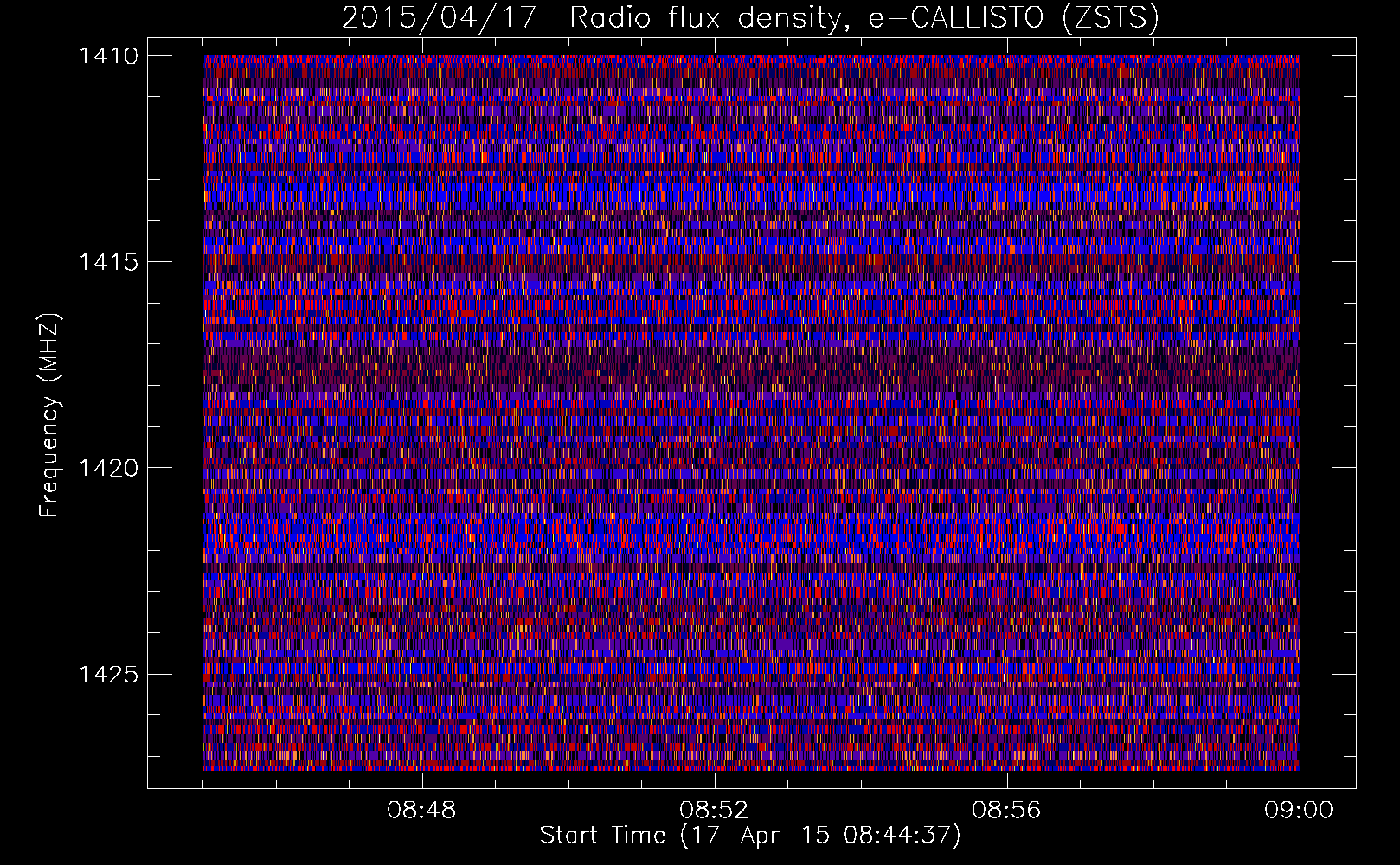Click the 'Frequency (MHZ)' axis title
Screen dimensions: 1400x865
pos(51,415)
